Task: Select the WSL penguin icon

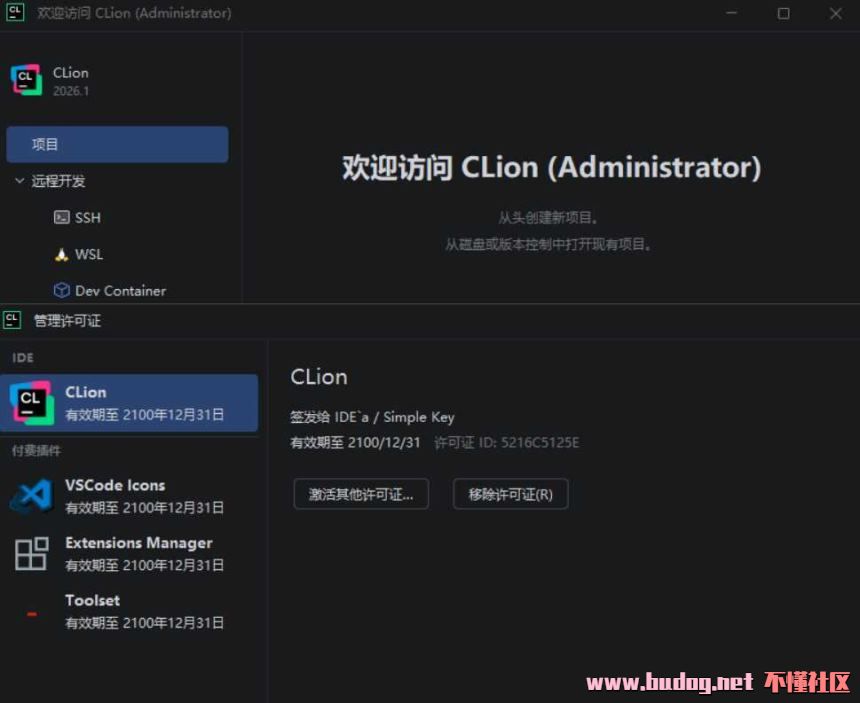Action: [x=61, y=254]
